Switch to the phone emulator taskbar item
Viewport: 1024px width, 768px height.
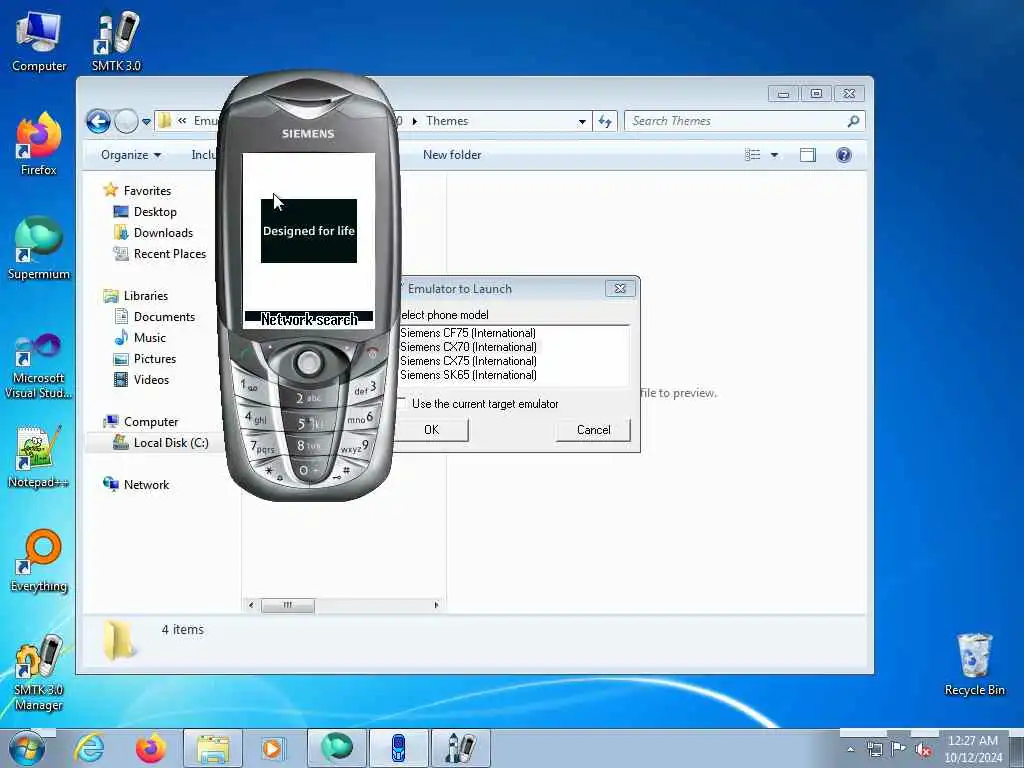click(x=399, y=748)
